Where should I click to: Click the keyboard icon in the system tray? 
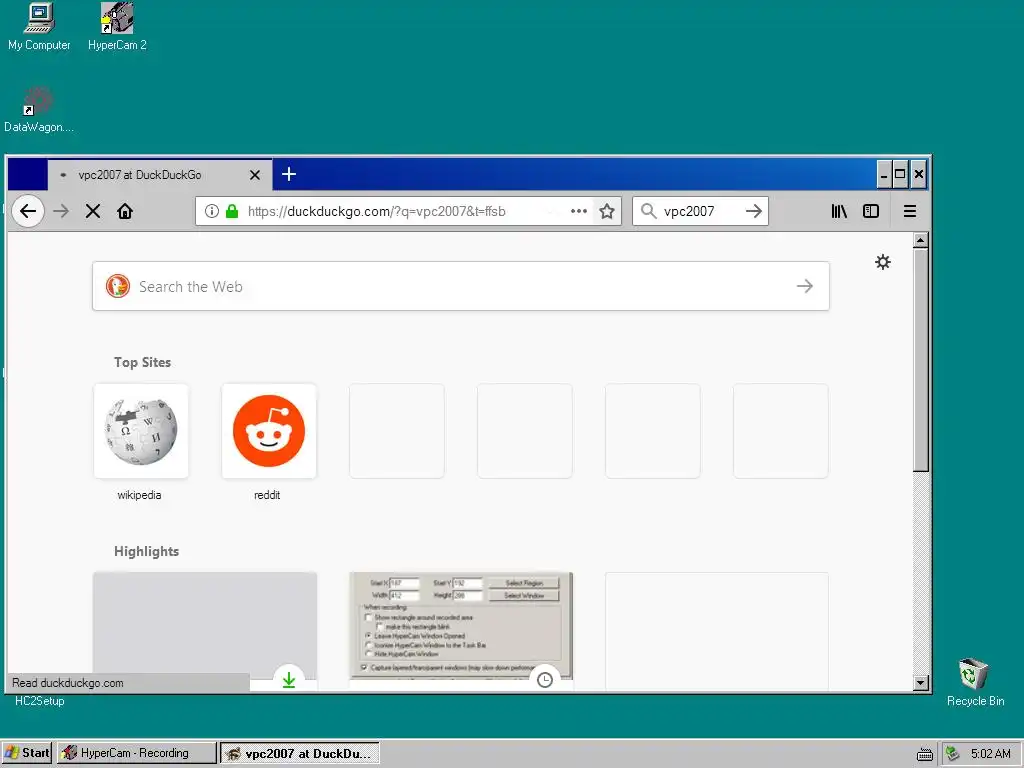(x=925, y=754)
